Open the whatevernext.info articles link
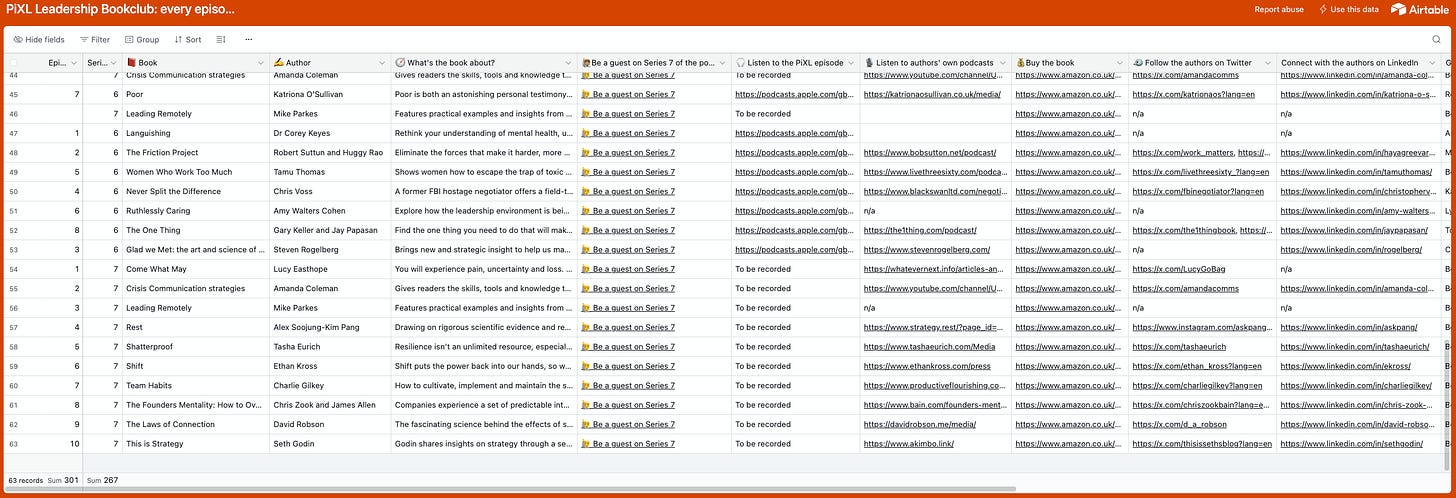The width and height of the screenshot is (1456, 498). point(934,269)
